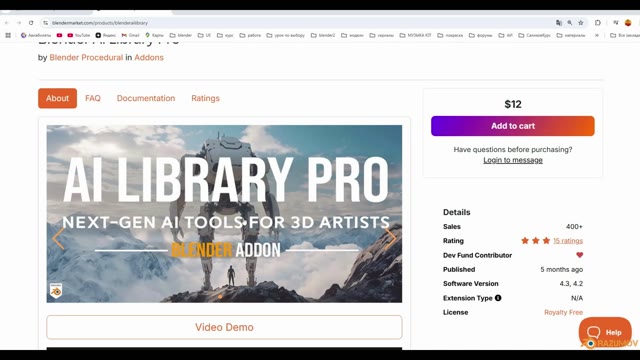Select the Ratings tab
The image size is (640, 360).
(x=205, y=98)
